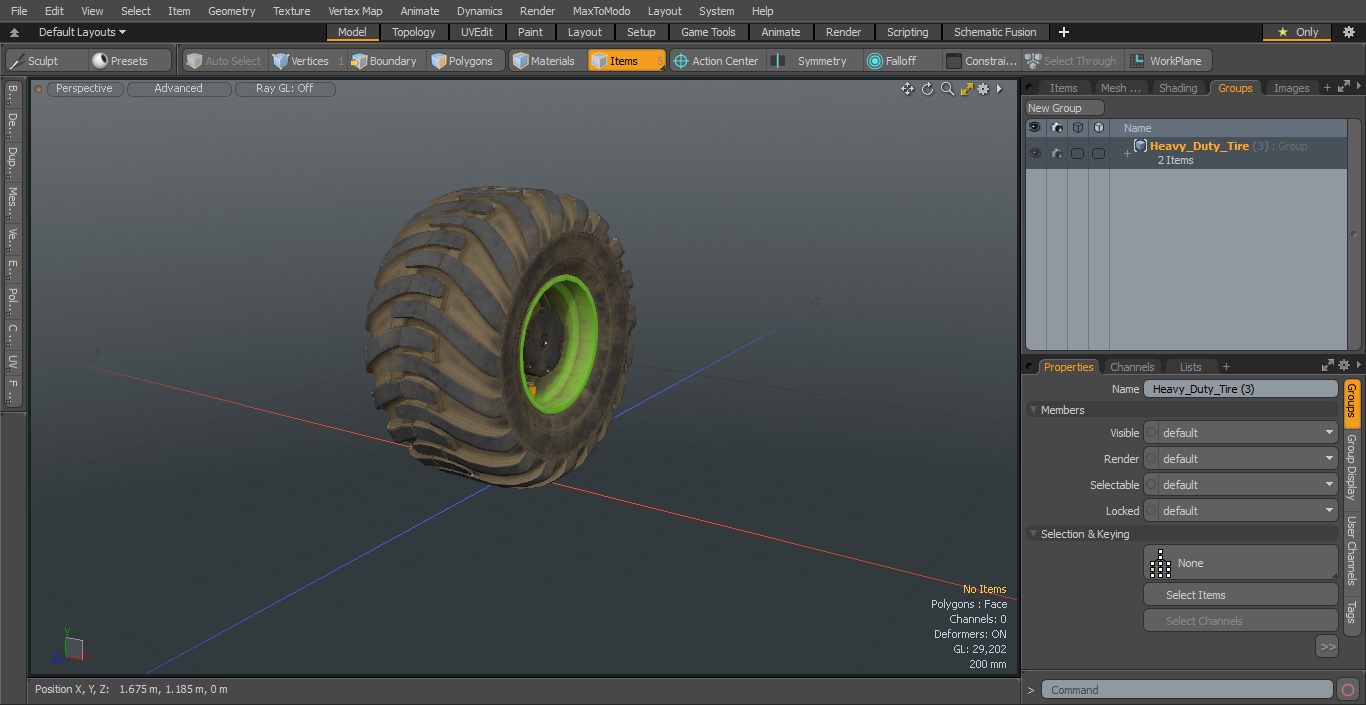
Task: Toggle visibility eye for Heavy_Duty_Tire group
Action: click(x=1035, y=153)
